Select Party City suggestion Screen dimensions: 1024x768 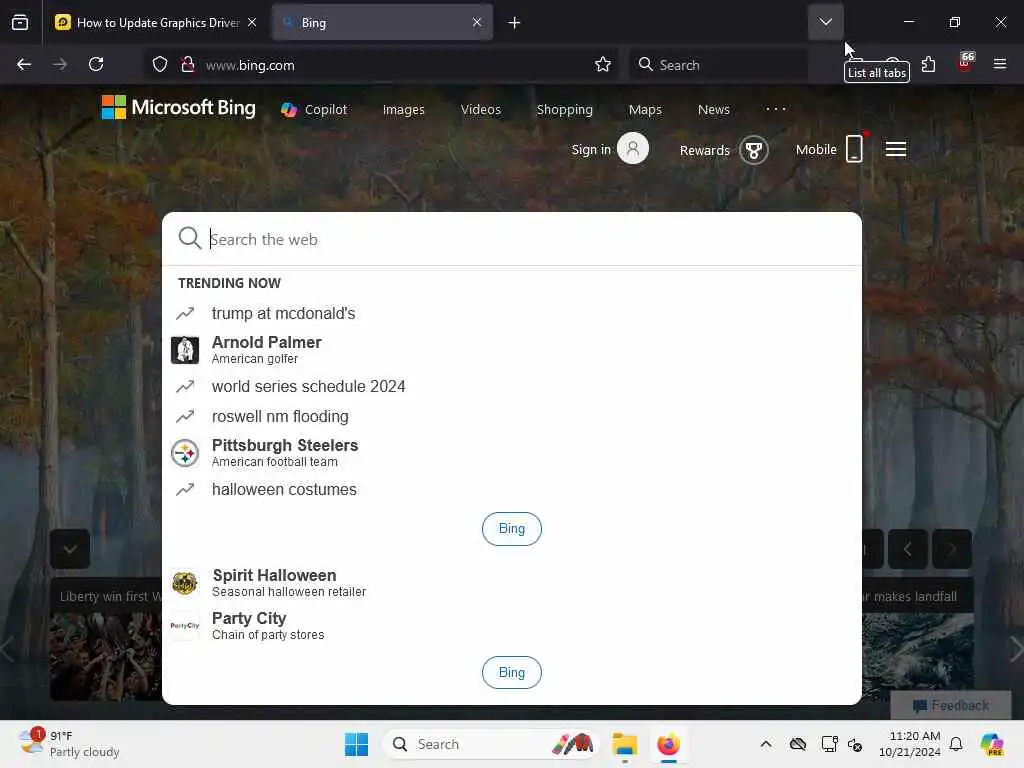pos(512,626)
